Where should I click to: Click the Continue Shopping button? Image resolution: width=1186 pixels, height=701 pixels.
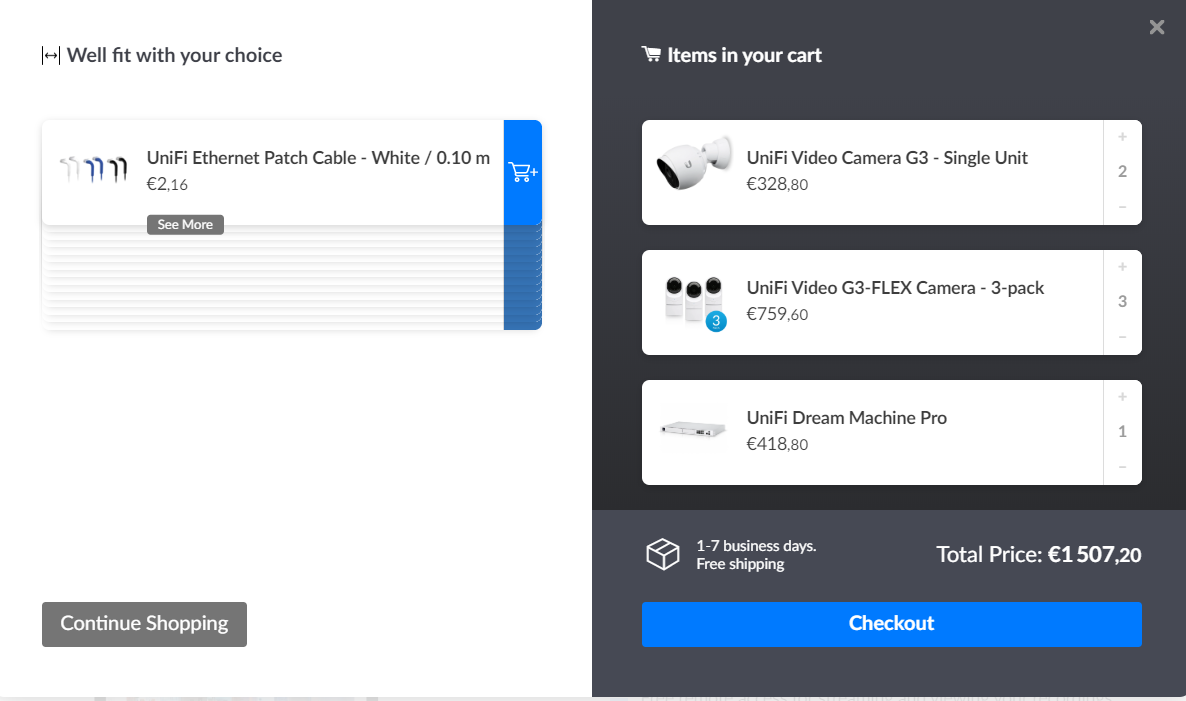tap(144, 624)
